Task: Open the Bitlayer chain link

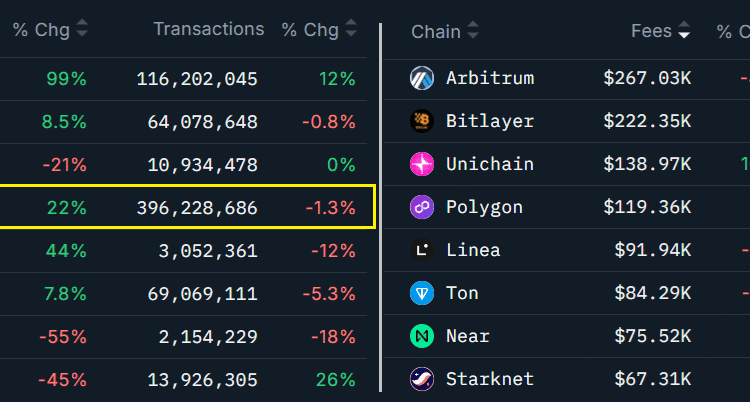Action: tap(490, 121)
